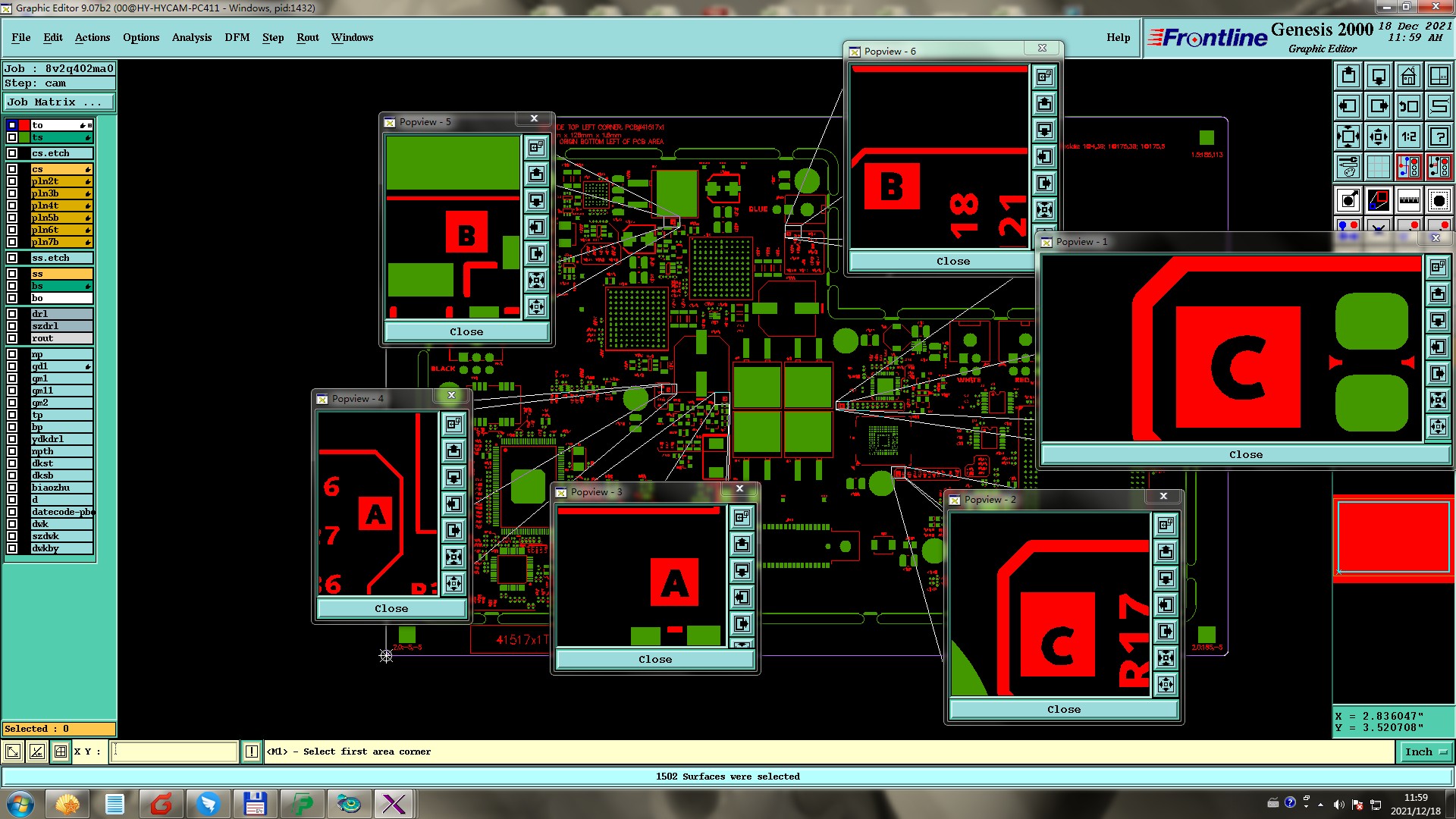Click the X Y coordinate input field
Image resolution: width=1456 pixels, height=819 pixels.
point(174,752)
